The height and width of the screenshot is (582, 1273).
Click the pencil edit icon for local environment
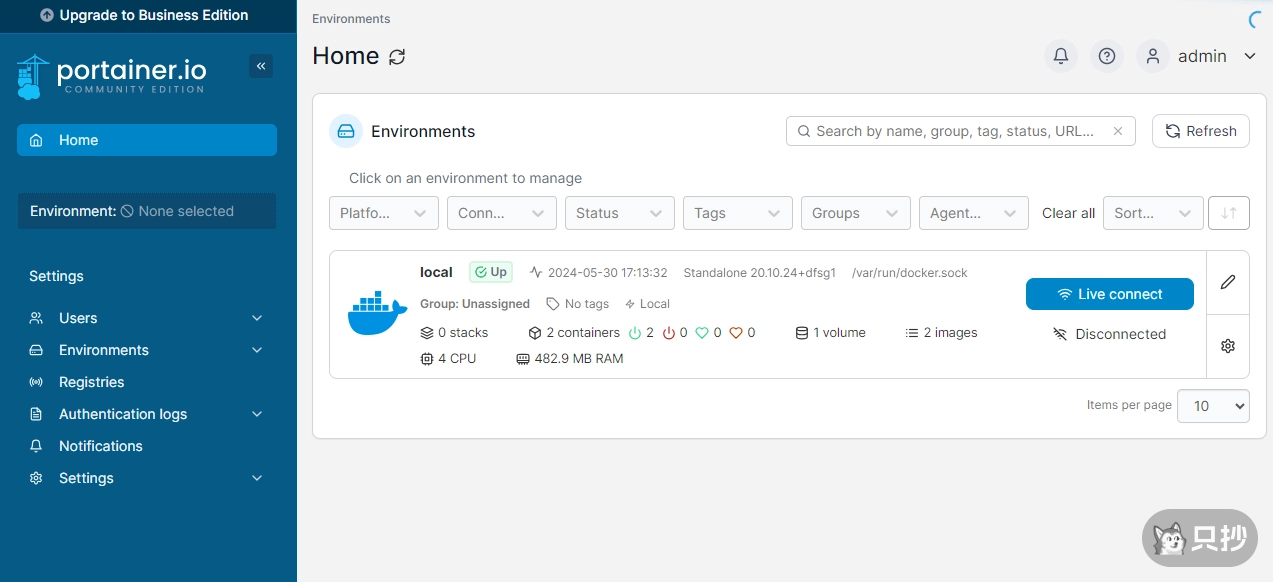pyautogui.click(x=1228, y=282)
